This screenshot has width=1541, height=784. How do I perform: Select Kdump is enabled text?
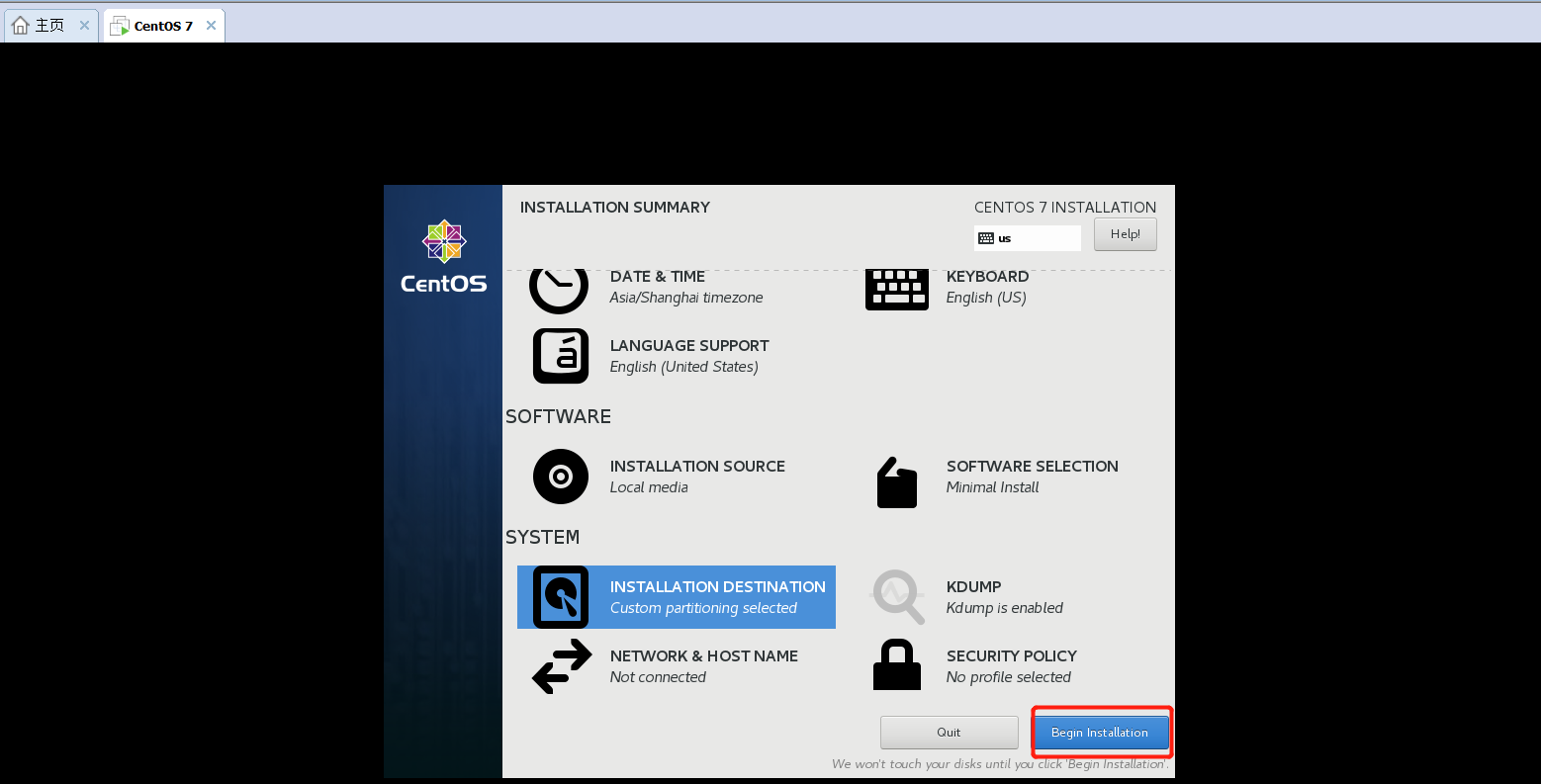tap(1005, 608)
